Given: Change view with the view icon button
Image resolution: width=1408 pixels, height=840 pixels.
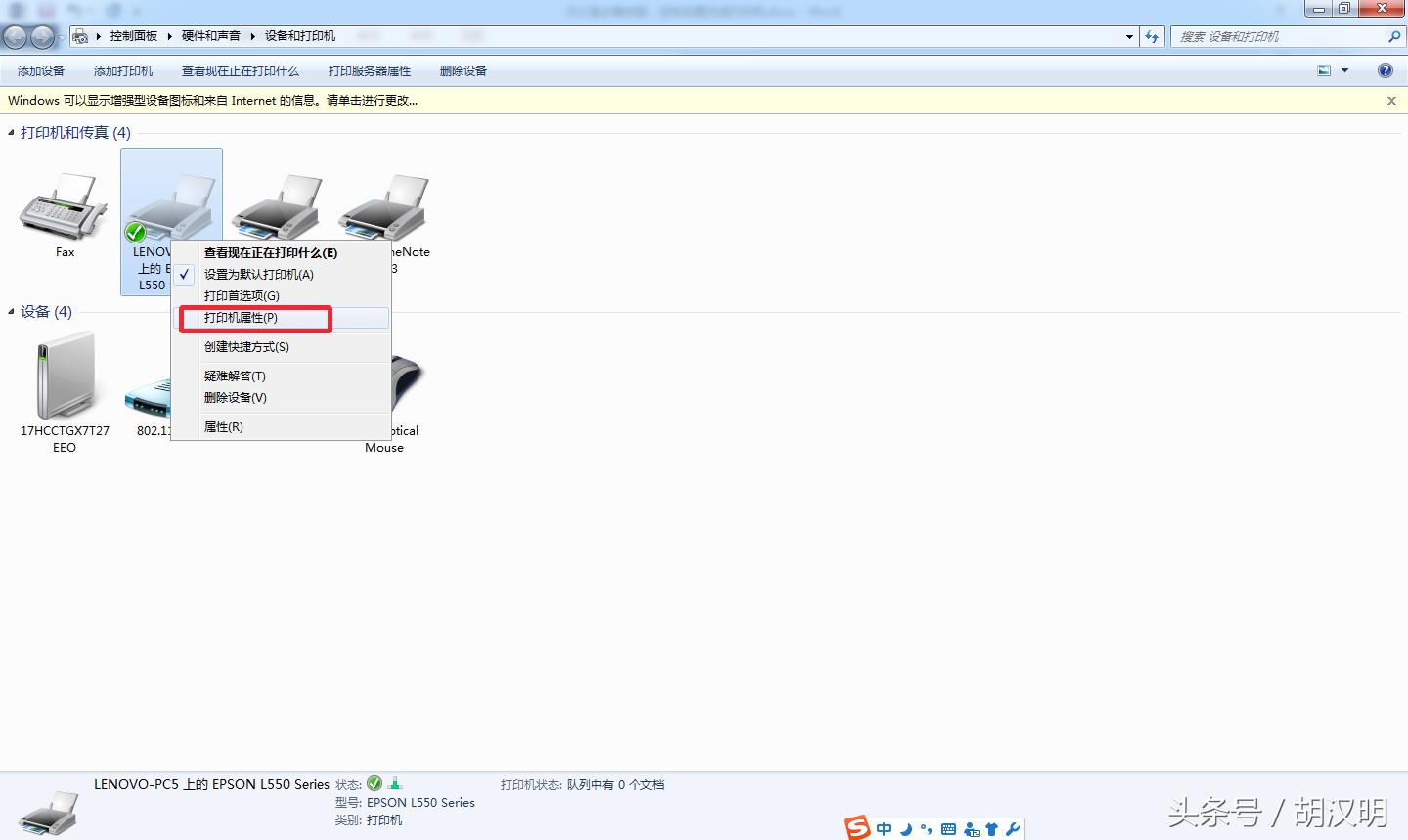Looking at the screenshot, I should pos(1324,70).
